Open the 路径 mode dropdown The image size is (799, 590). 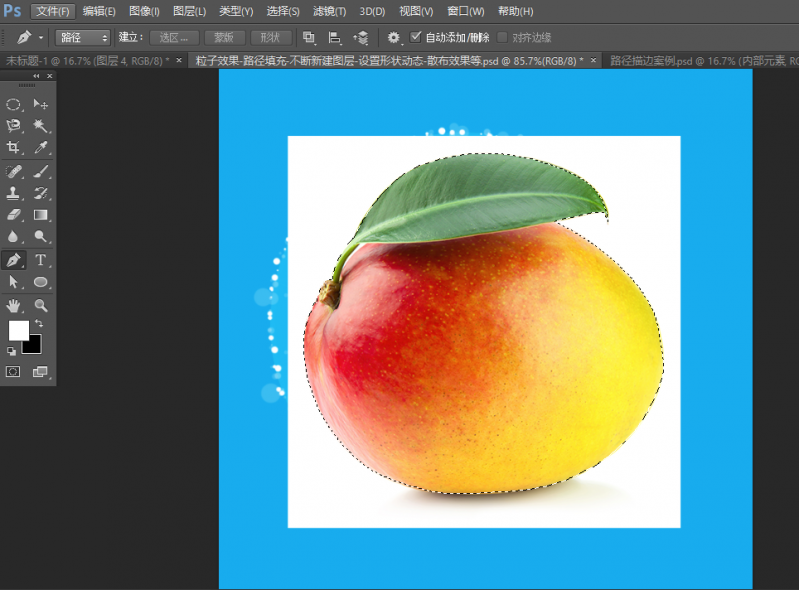coord(83,37)
